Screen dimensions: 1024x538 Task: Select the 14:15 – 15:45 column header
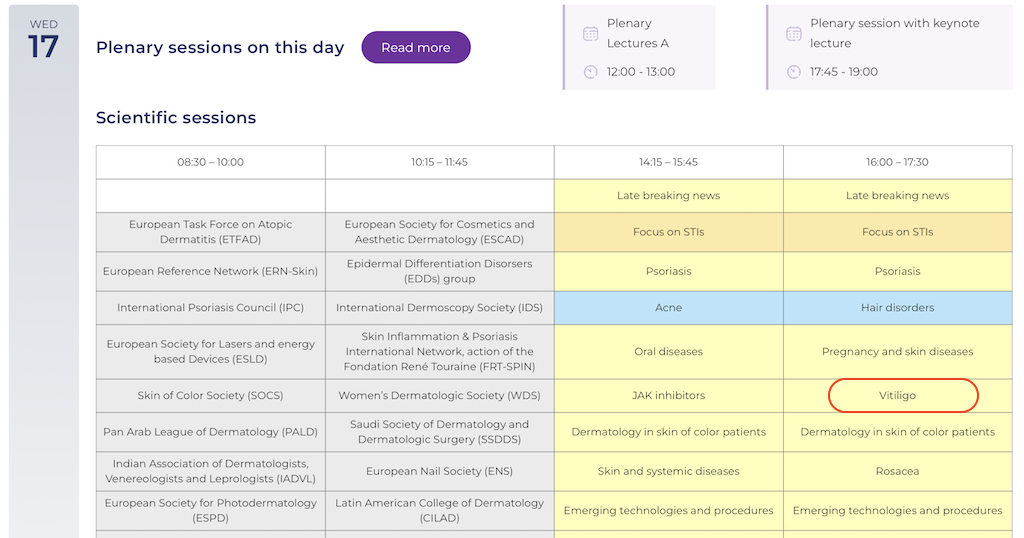(x=668, y=162)
